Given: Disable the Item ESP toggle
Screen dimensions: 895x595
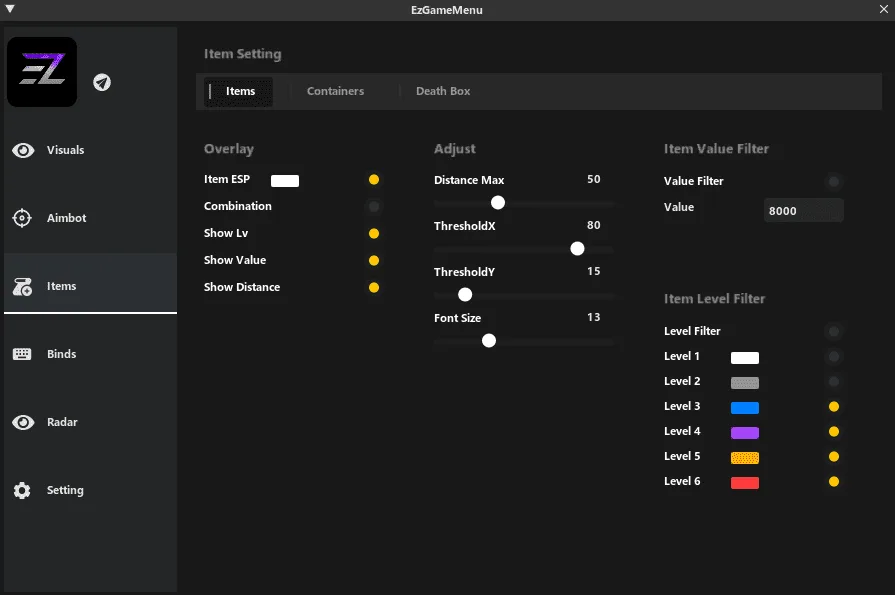Looking at the screenshot, I should pyautogui.click(x=374, y=180).
